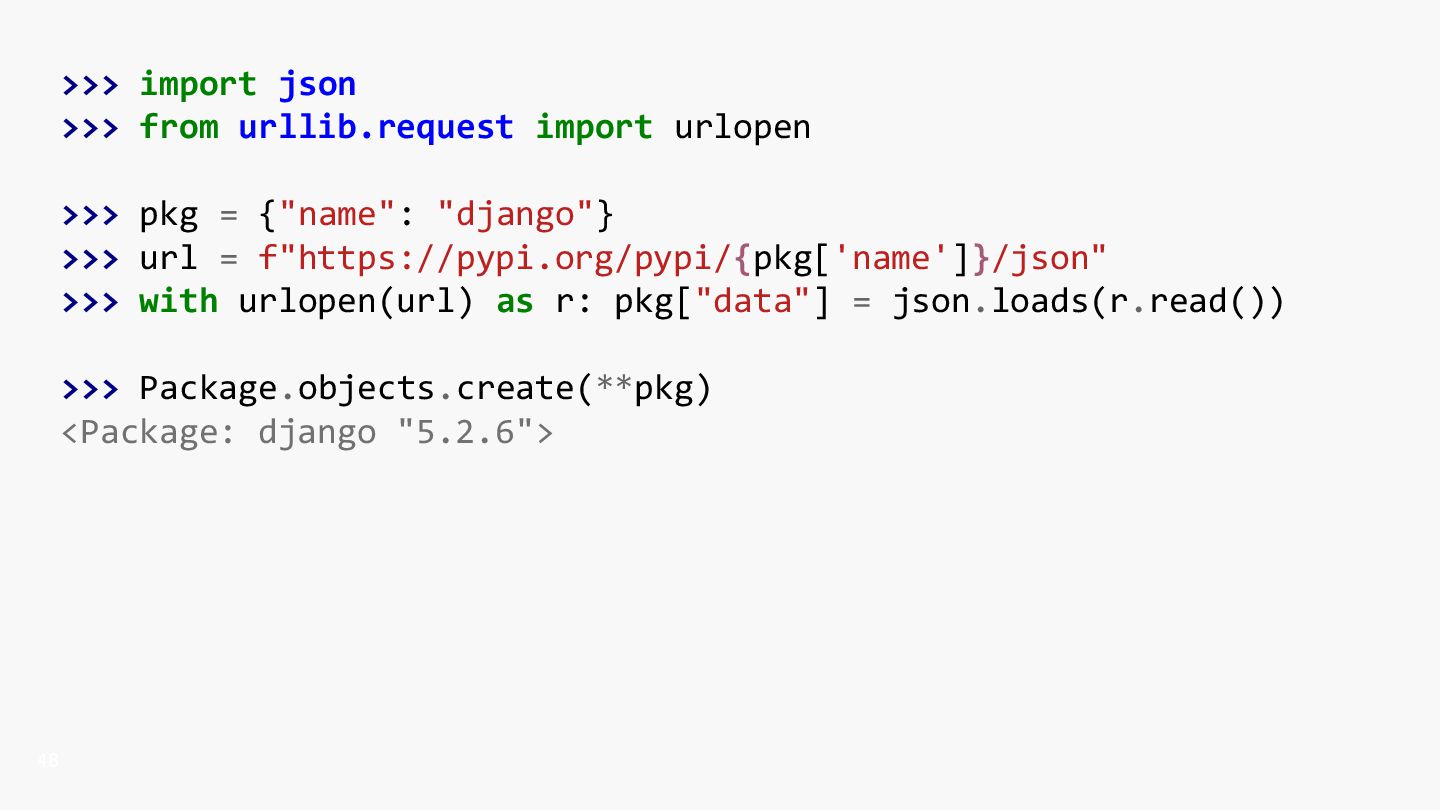Click the "name" dictionary key string
Screen dimensions: 1440x810
338,215
